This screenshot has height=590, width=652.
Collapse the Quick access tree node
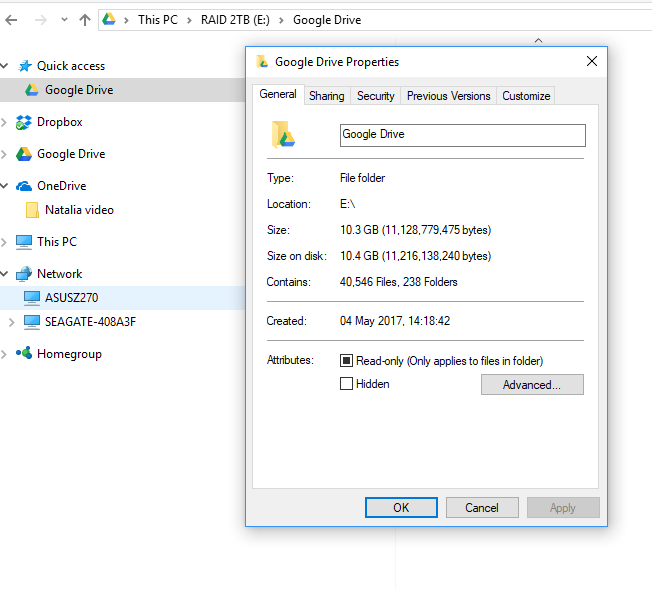click(x=5, y=65)
